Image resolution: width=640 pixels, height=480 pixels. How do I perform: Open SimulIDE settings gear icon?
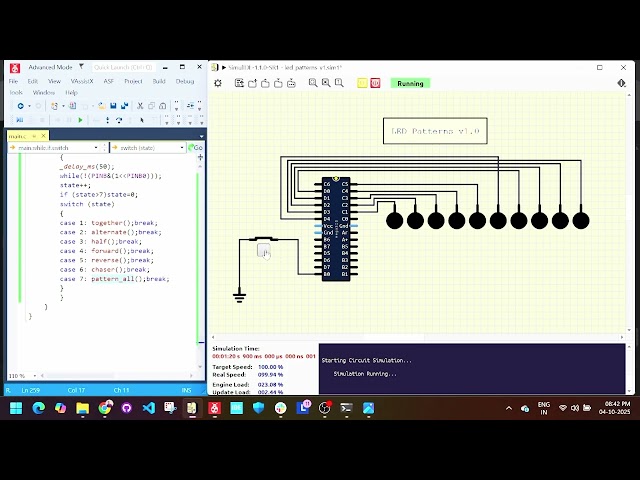coord(218,83)
